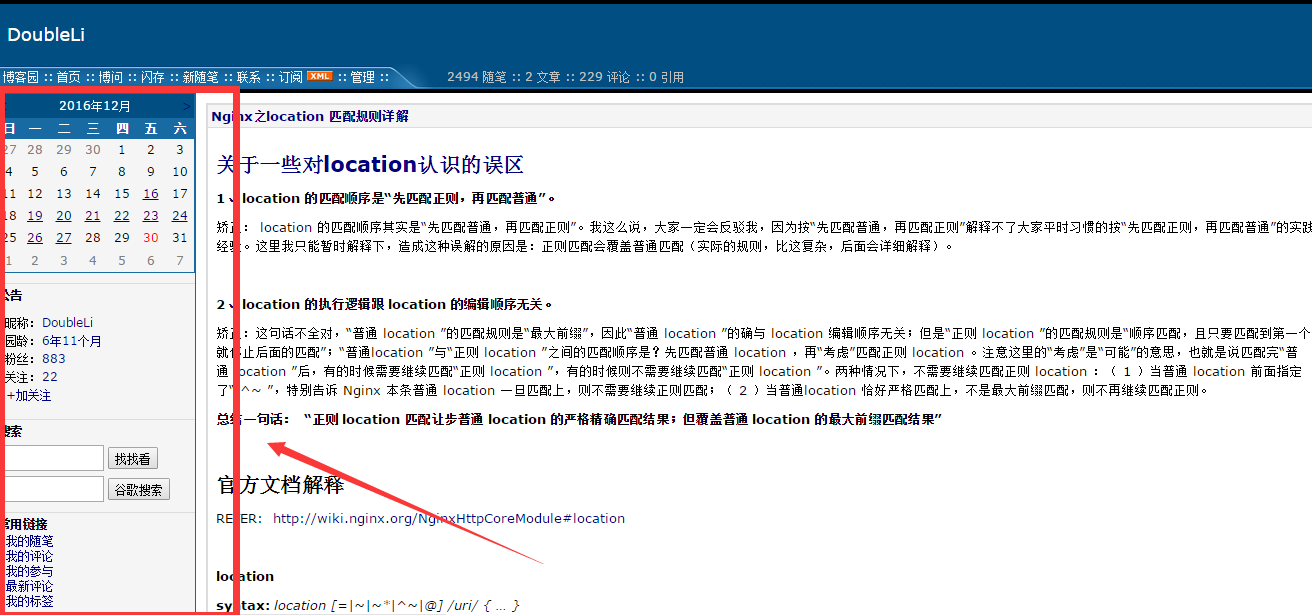Open 我的标签 link
1312x615 pixels.
point(29,601)
